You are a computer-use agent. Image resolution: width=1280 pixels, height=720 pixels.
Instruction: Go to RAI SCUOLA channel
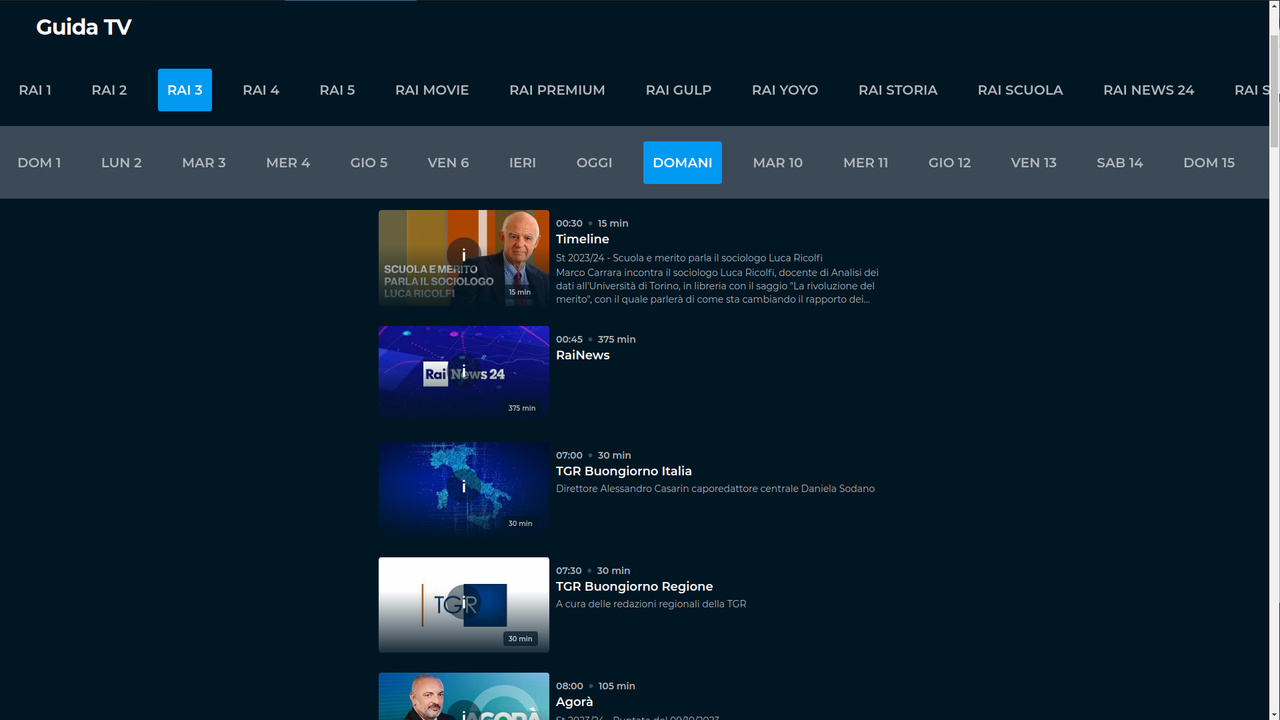tap(1020, 90)
